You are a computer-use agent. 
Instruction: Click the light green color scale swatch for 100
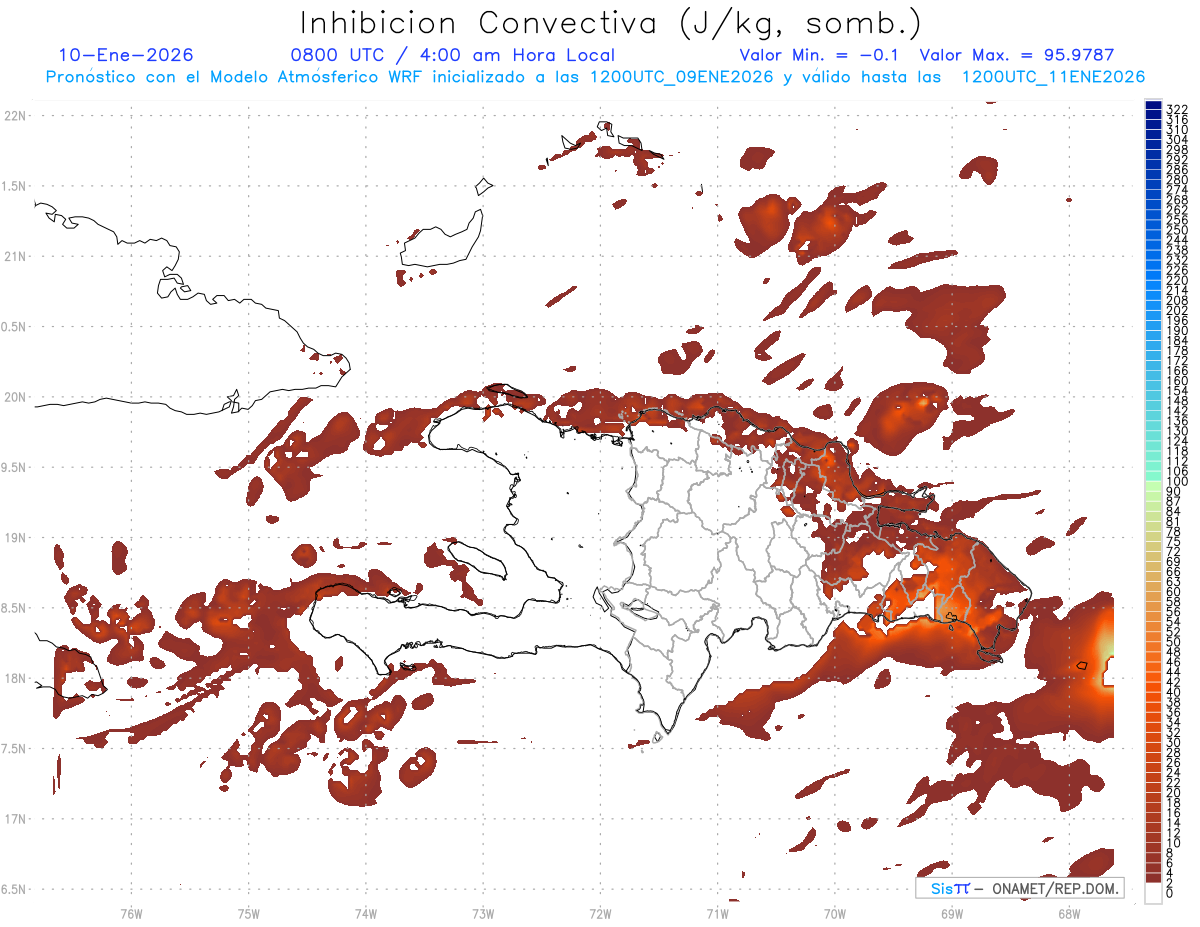[1153, 484]
